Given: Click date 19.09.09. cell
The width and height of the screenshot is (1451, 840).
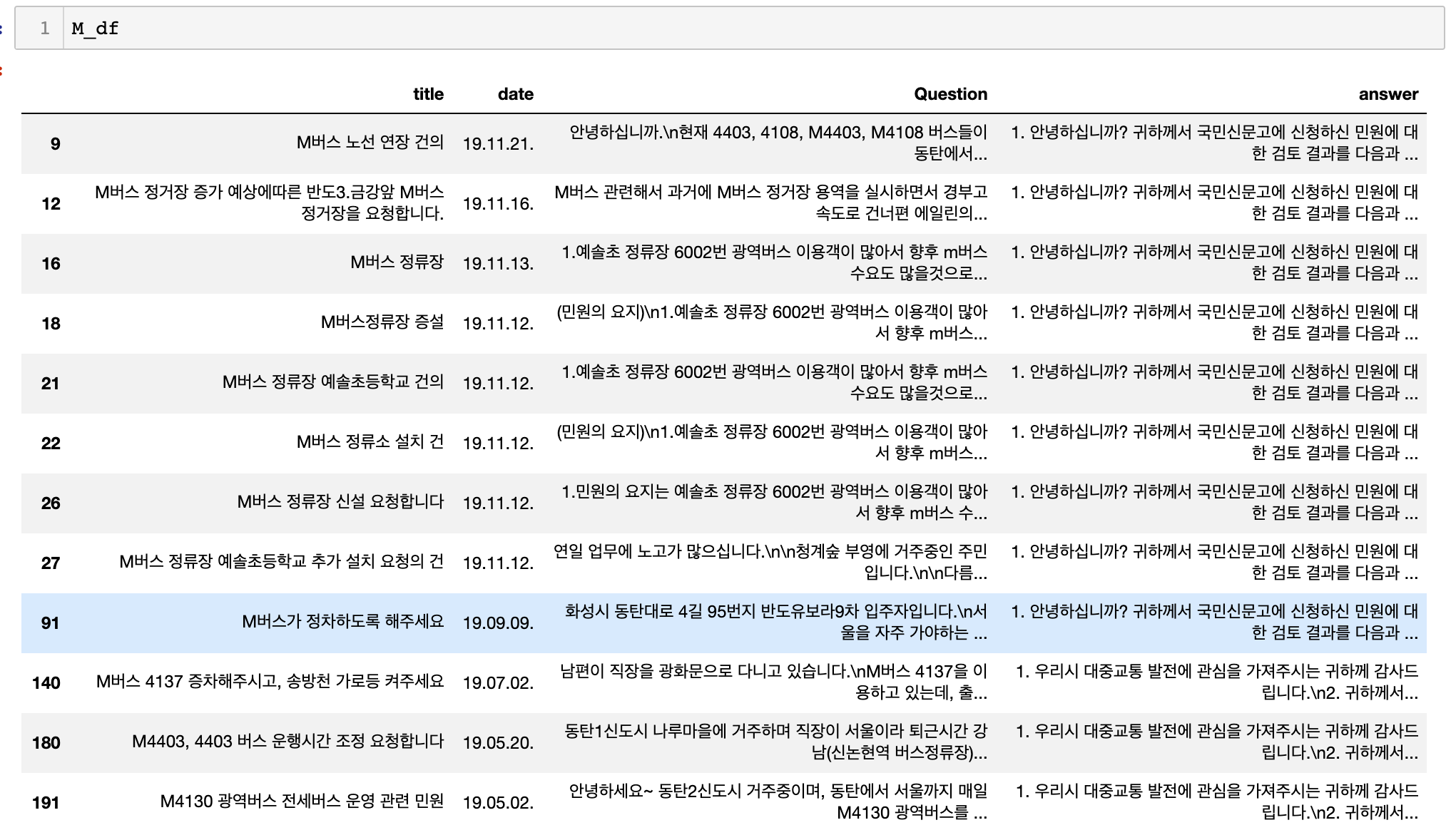Looking at the screenshot, I should click(498, 623).
